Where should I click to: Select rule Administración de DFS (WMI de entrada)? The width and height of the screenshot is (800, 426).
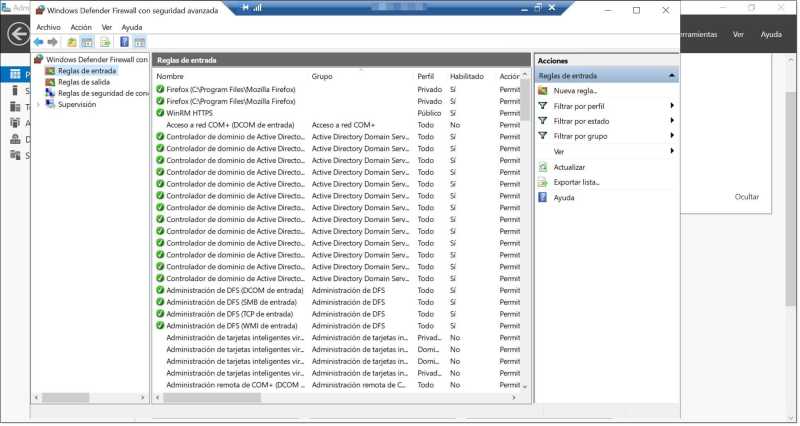tap(232, 325)
